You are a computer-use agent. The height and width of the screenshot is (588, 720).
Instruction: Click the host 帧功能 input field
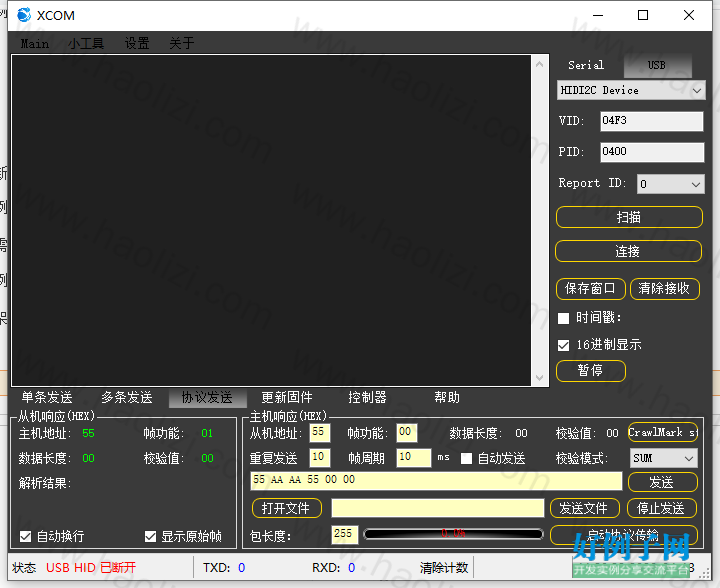click(x=407, y=432)
